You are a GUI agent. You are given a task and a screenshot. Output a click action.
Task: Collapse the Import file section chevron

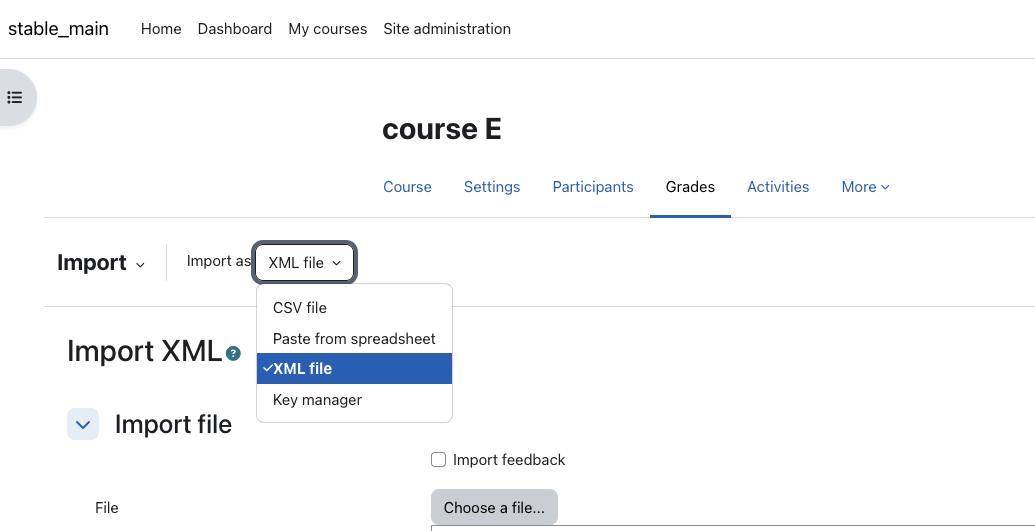83,424
